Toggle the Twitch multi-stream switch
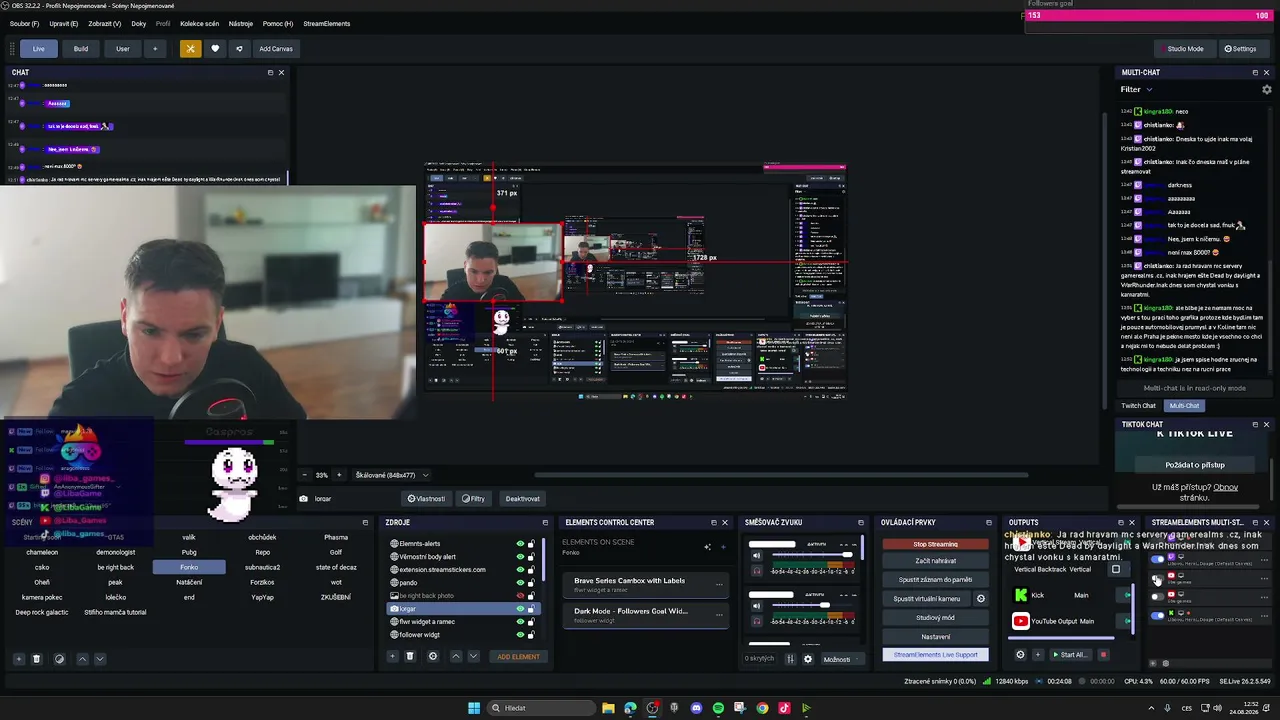This screenshot has height=720, width=1280. point(1157,559)
